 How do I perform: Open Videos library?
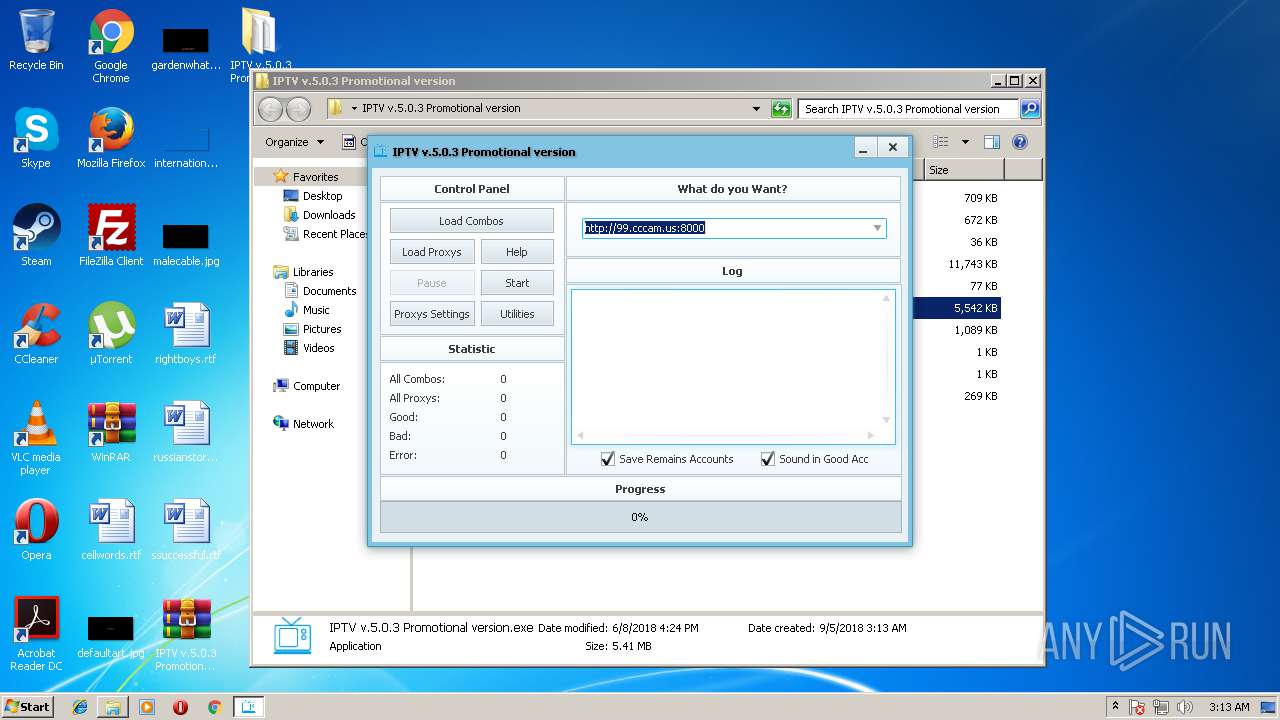318,348
